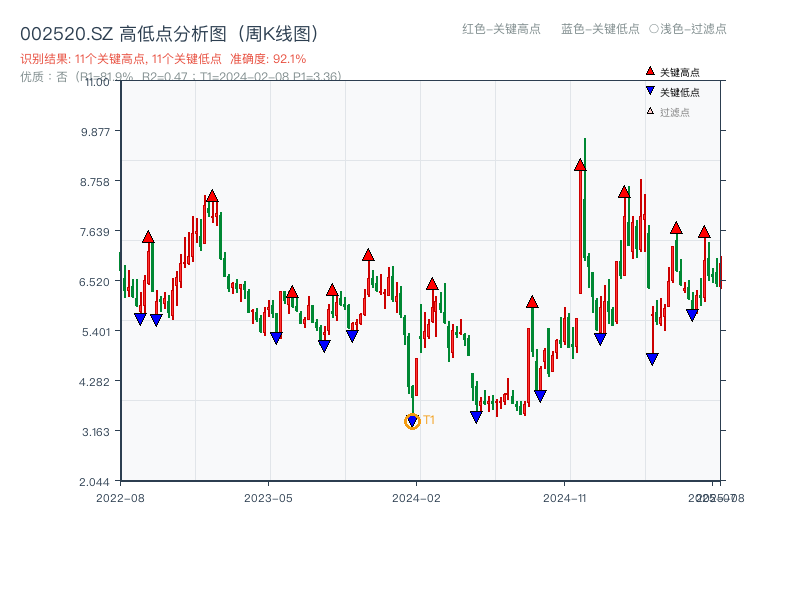Click the first blue low marker on the left
800x600 pixels.
[x=140, y=319]
